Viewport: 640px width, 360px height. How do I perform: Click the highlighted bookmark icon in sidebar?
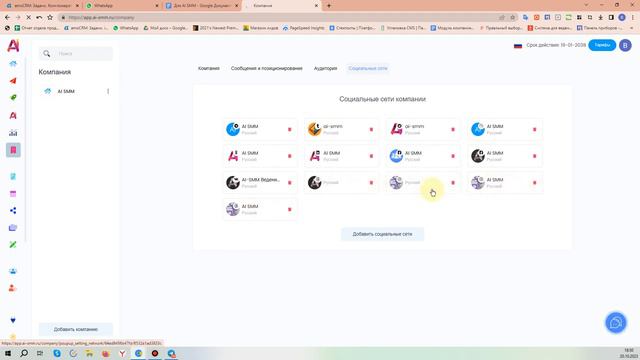tap(13, 150)
